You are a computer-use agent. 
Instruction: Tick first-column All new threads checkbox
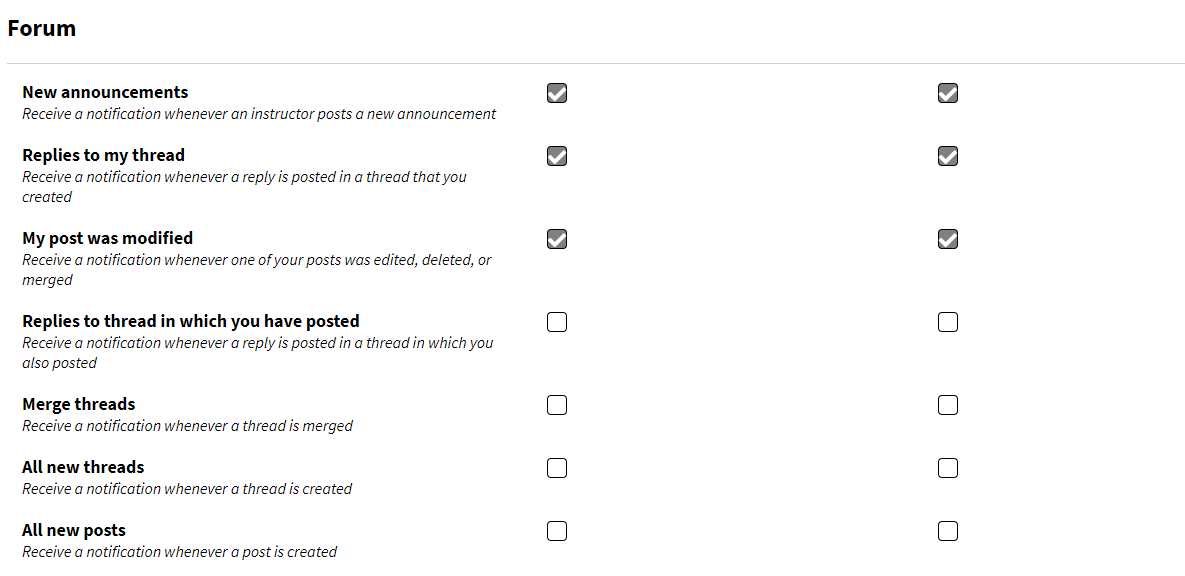(557, 468)
